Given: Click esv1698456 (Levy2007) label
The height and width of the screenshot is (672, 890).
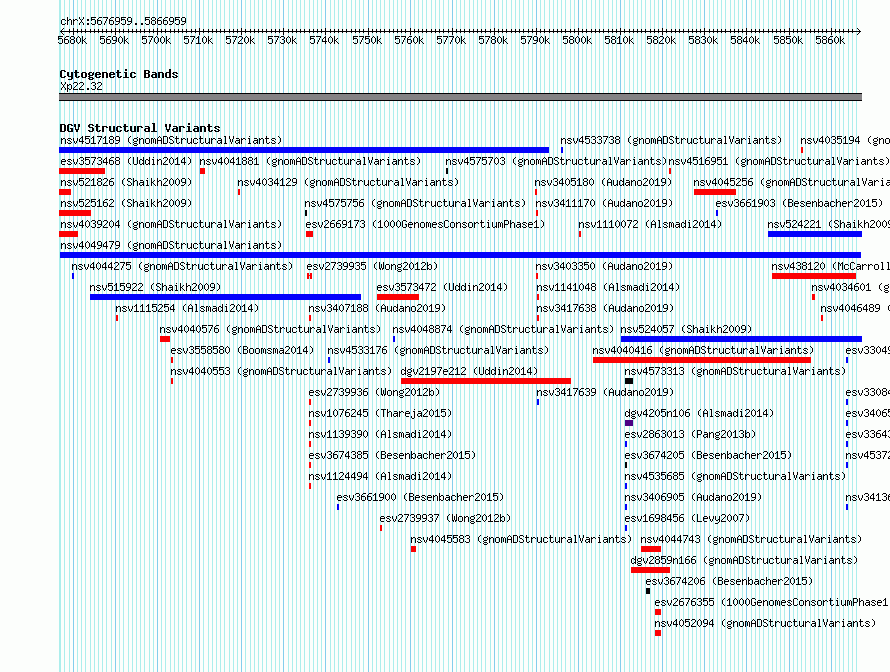Looking at the screenshot, I should coord(687,518).
